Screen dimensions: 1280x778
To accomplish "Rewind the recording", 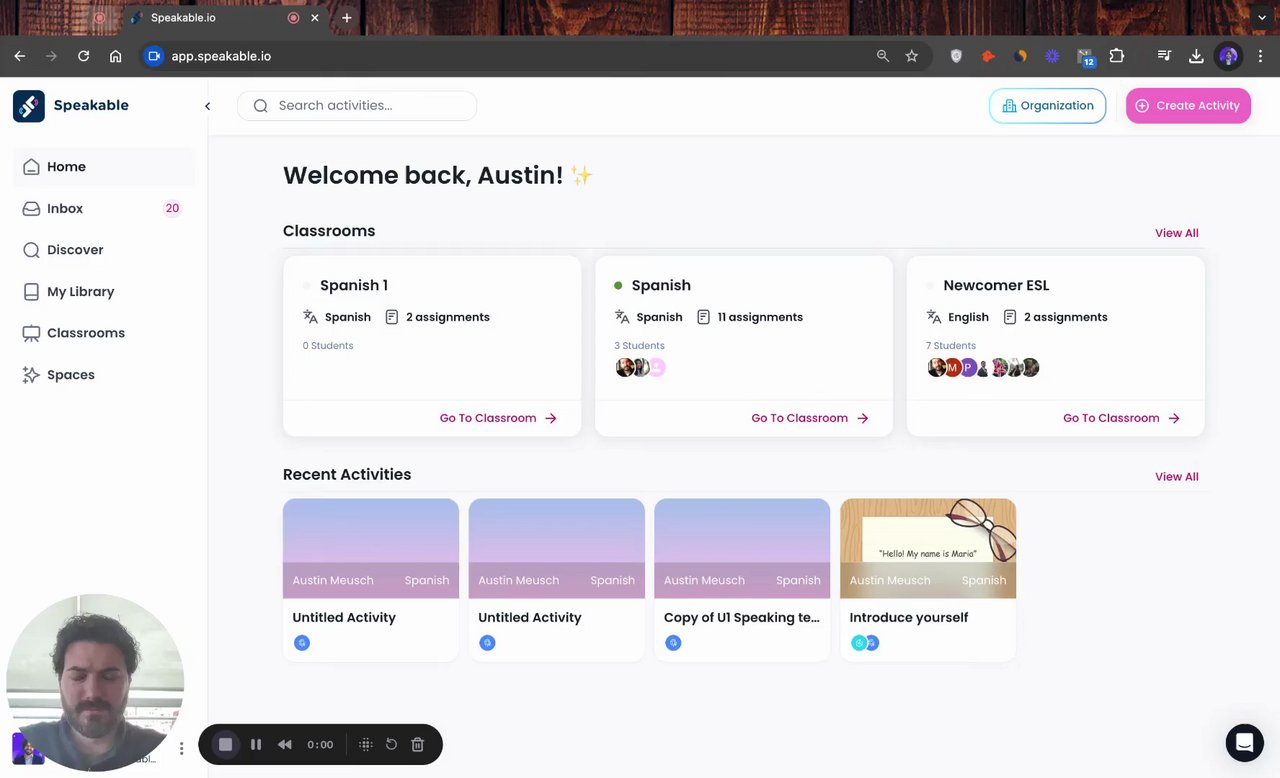I will [285, 744].
